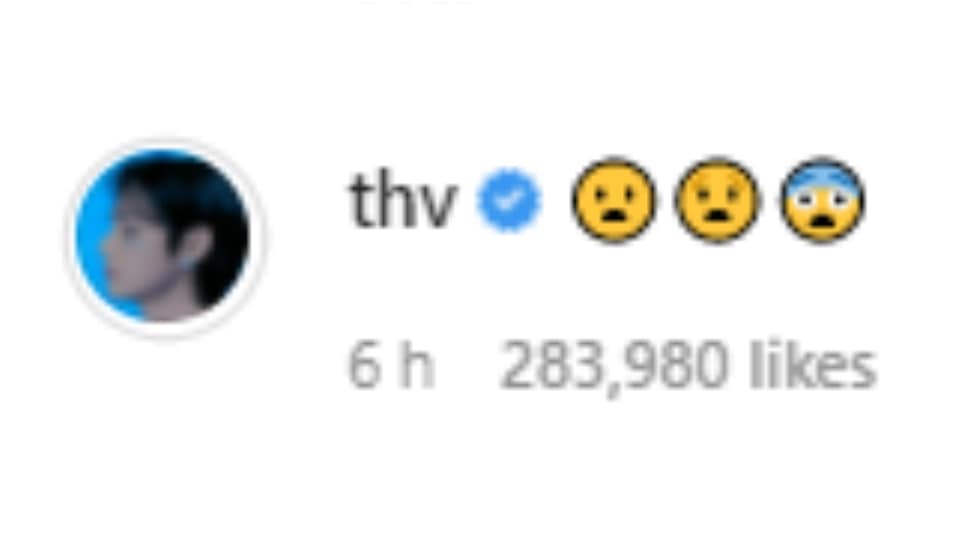Screen dimensions: 960x540
Task: Select the first anguished face emoji
Action: pos(613,200)
